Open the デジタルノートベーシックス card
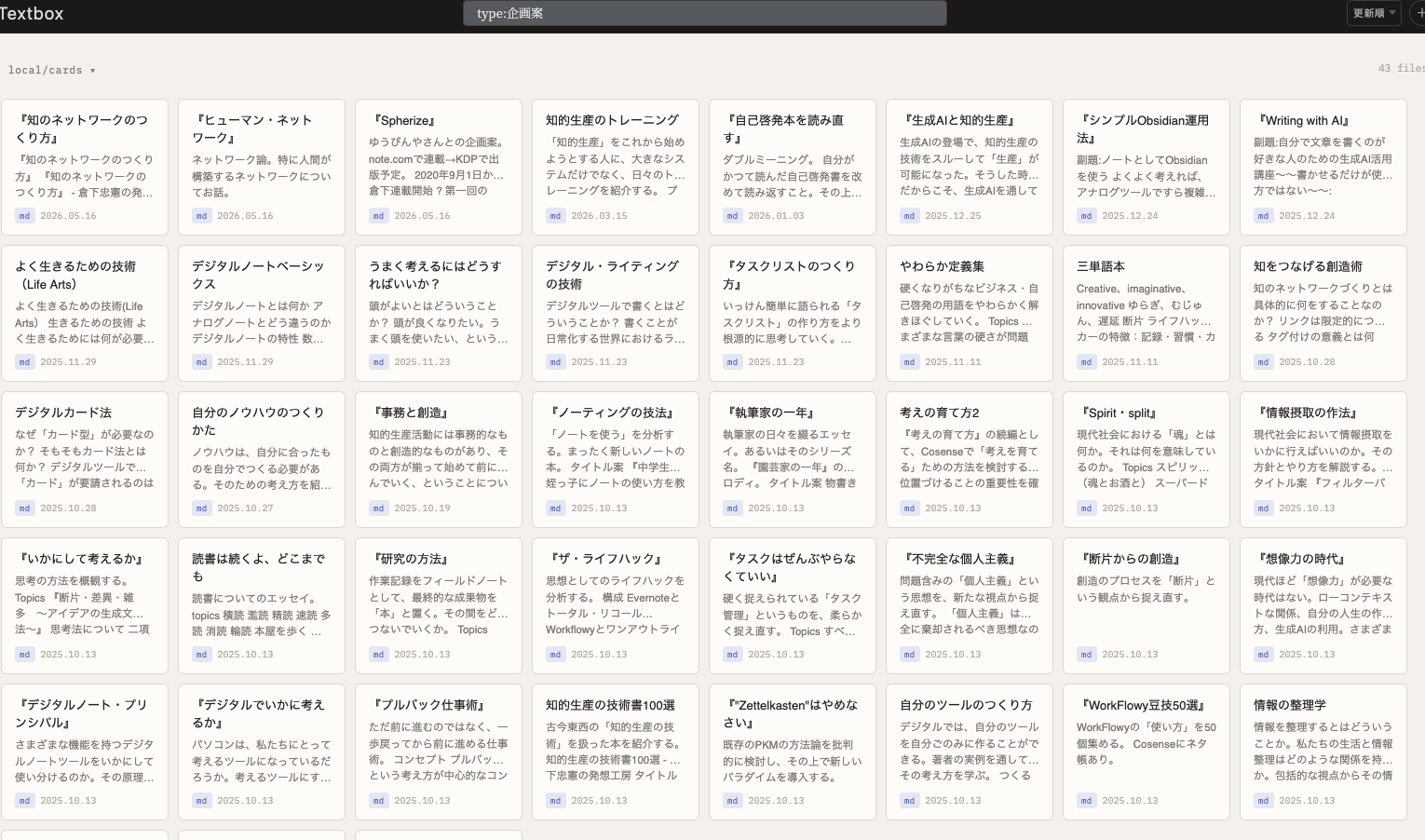Screen dimensions: 1425x840 point(262,314)
